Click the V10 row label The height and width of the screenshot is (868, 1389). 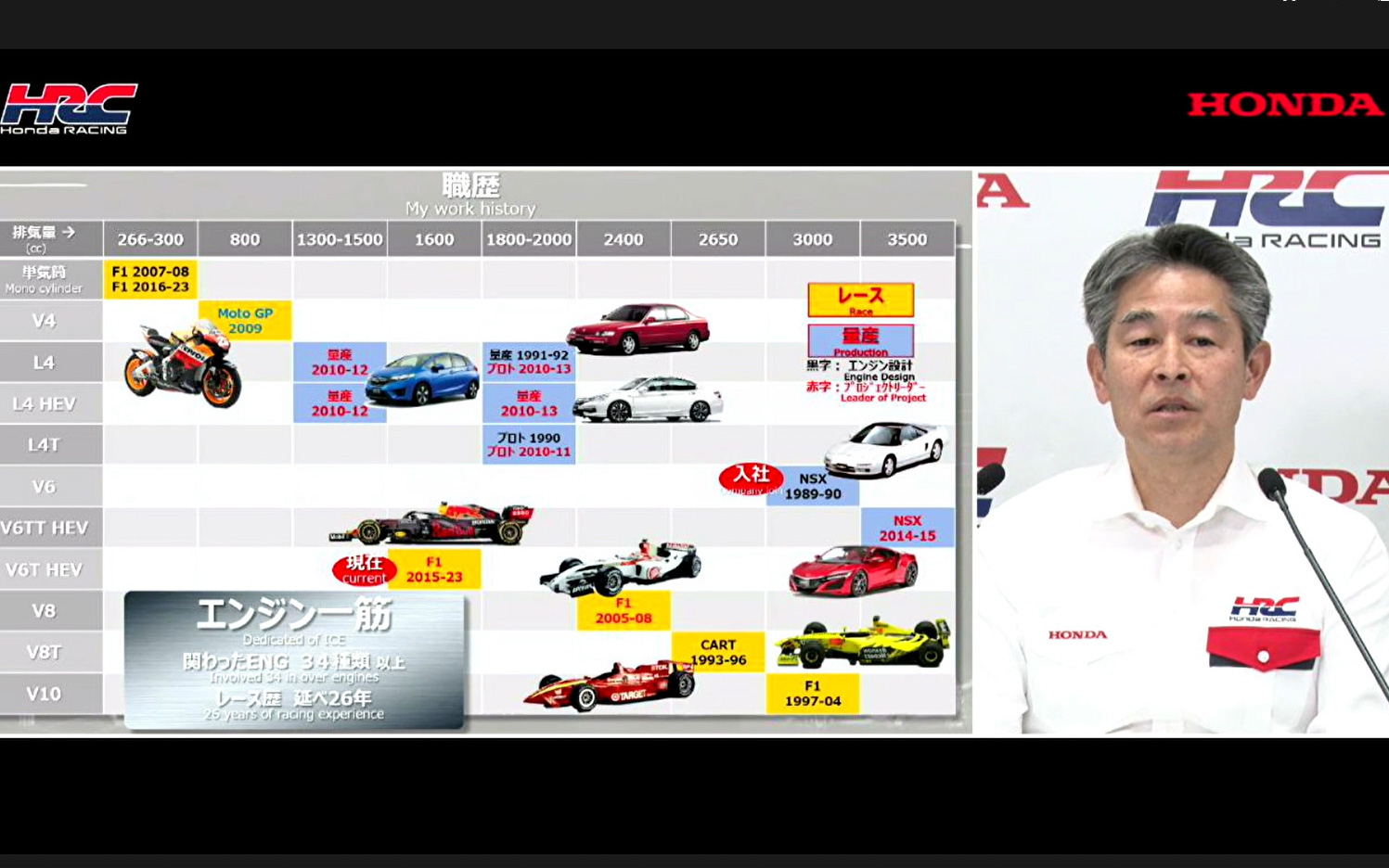pos(51,694)
